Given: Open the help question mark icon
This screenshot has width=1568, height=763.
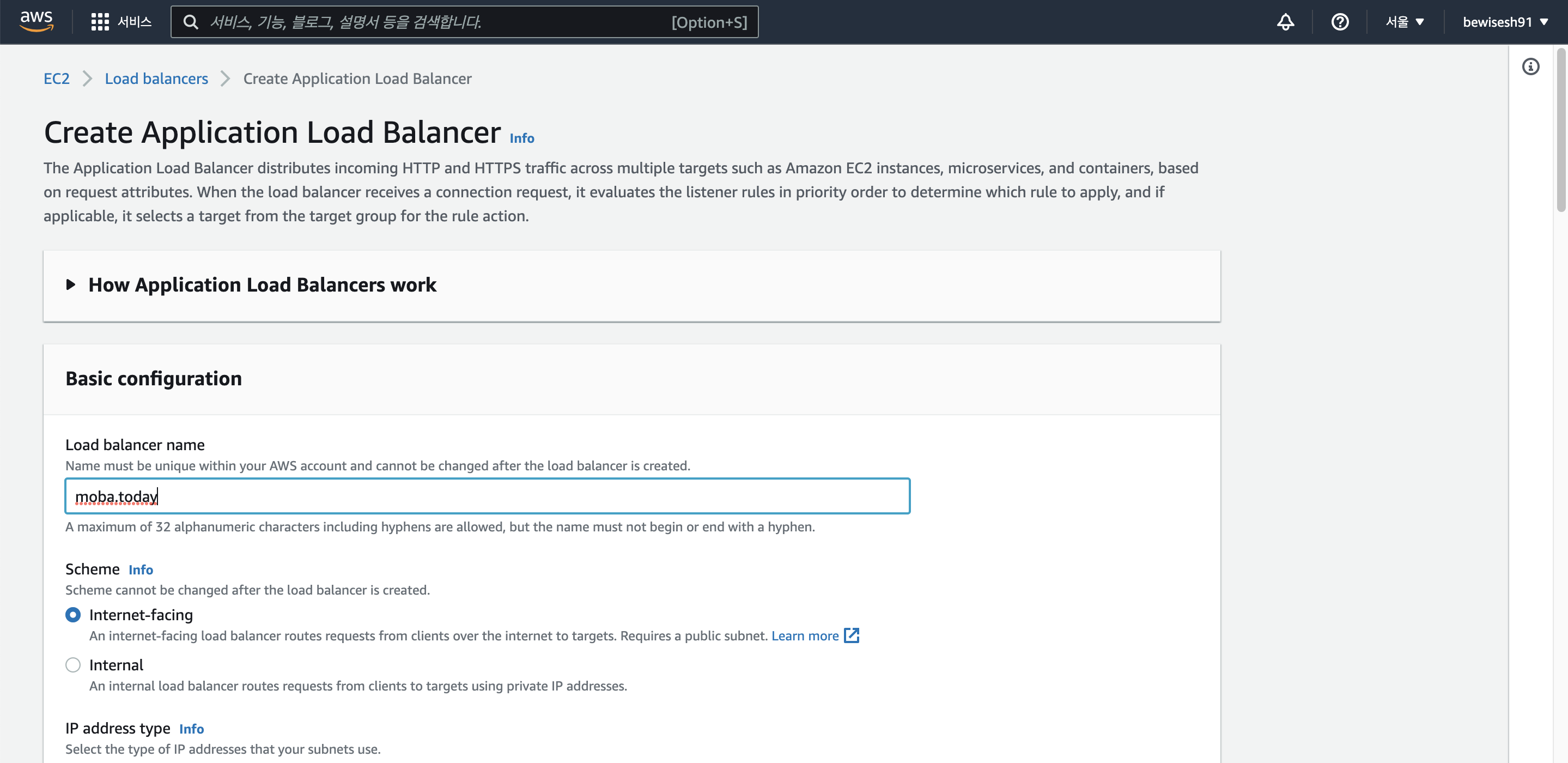Looking at the screenshot, I should click(1340, 22).
